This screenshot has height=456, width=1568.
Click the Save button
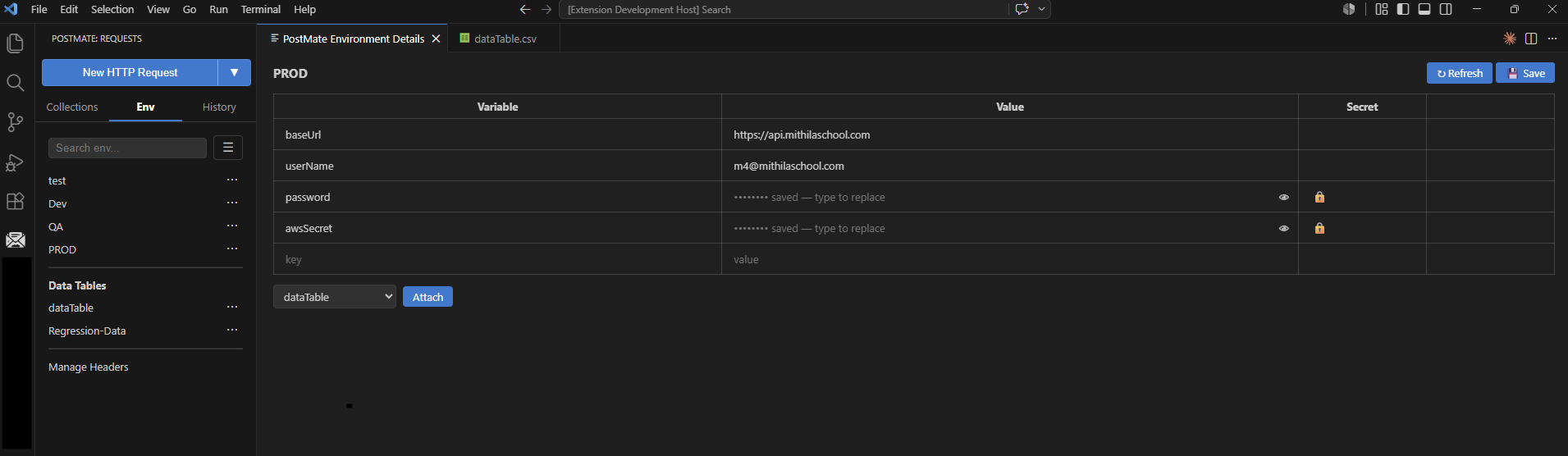pyautogui.click(x=1525, y=73)
